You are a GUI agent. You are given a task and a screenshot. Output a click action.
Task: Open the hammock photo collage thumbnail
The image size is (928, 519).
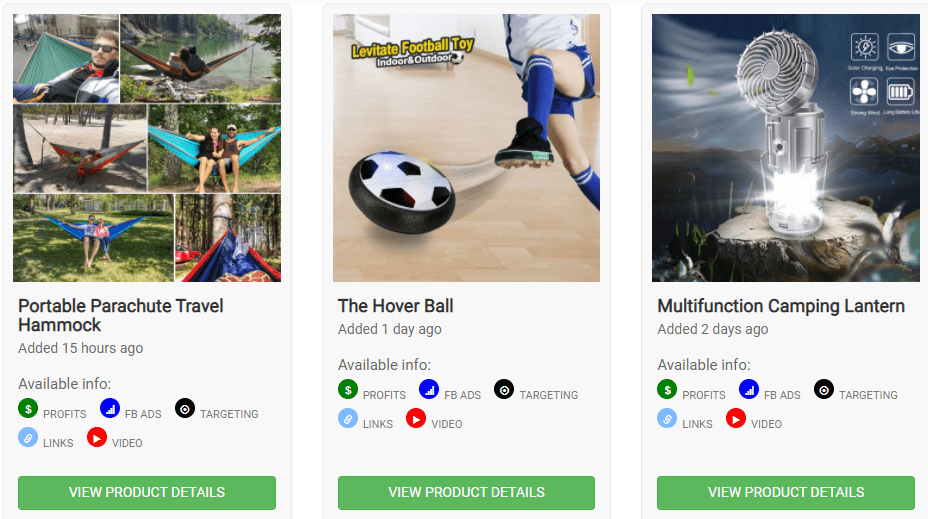tap(147, 148)
